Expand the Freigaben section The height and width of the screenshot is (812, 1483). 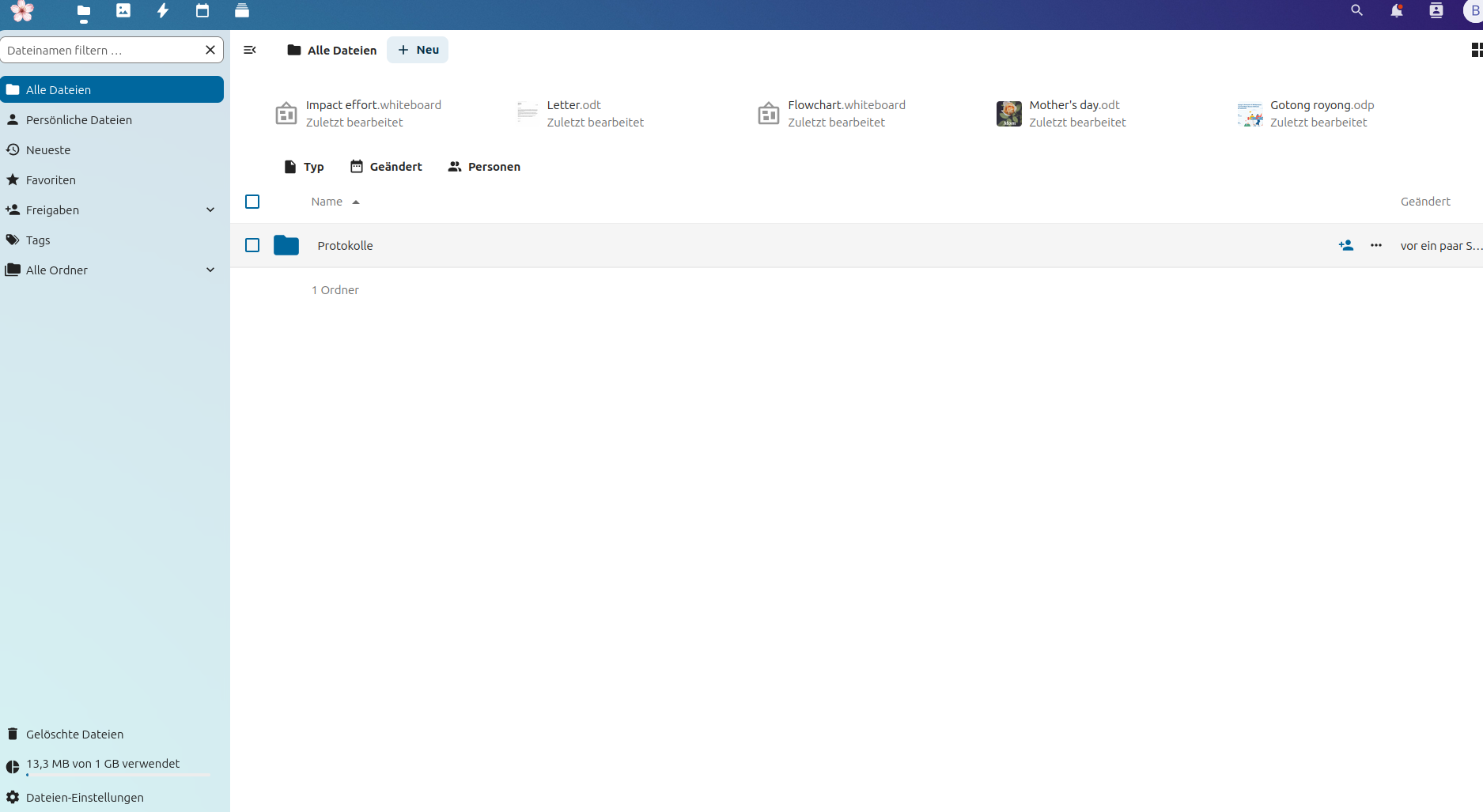210,210
